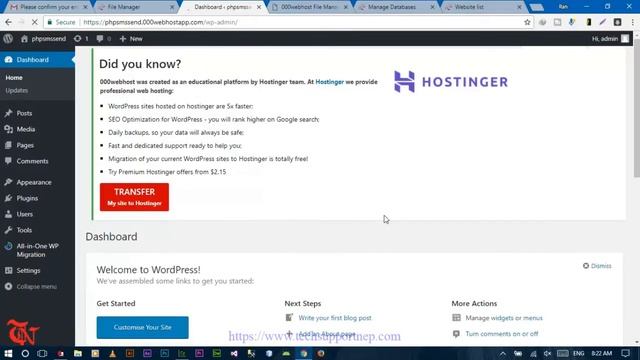Click Customise Your Site button
The height and width of the screenshot is (360, 640).
142,327
